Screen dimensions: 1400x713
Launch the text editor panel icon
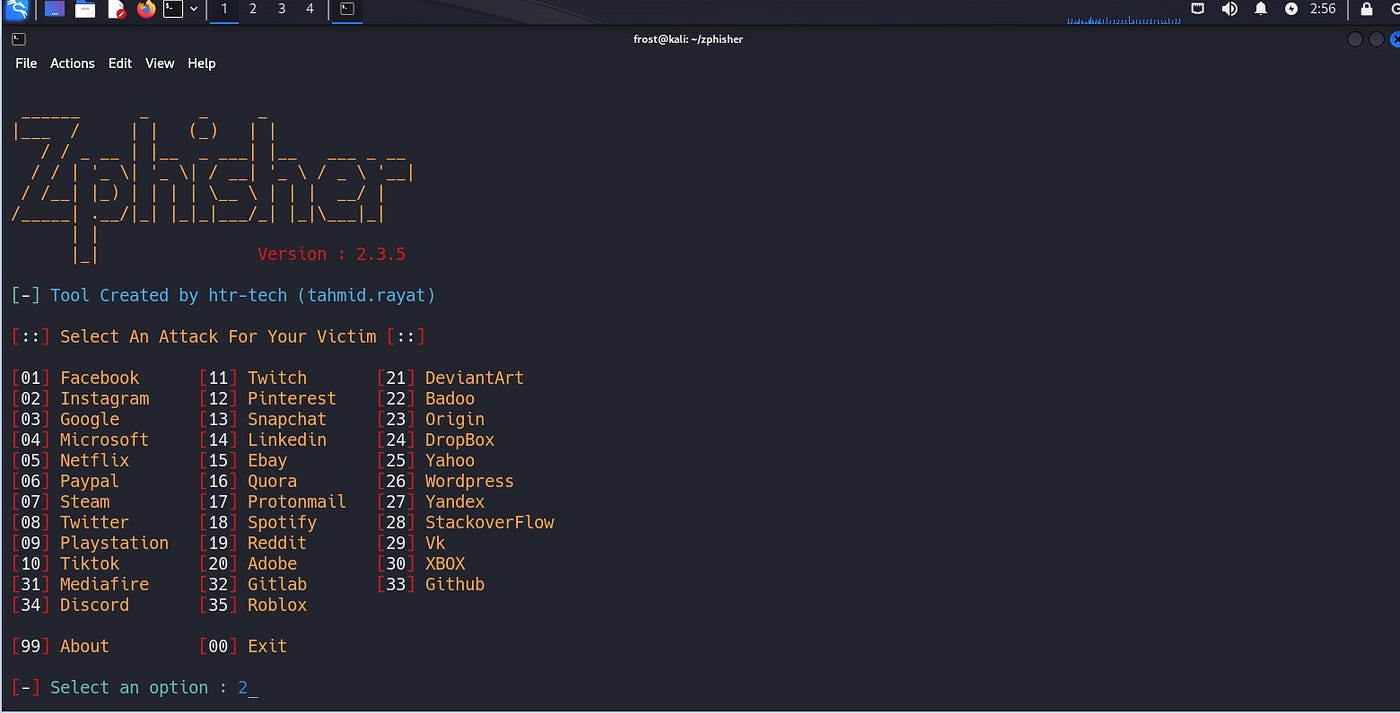[x=116, y=10]
